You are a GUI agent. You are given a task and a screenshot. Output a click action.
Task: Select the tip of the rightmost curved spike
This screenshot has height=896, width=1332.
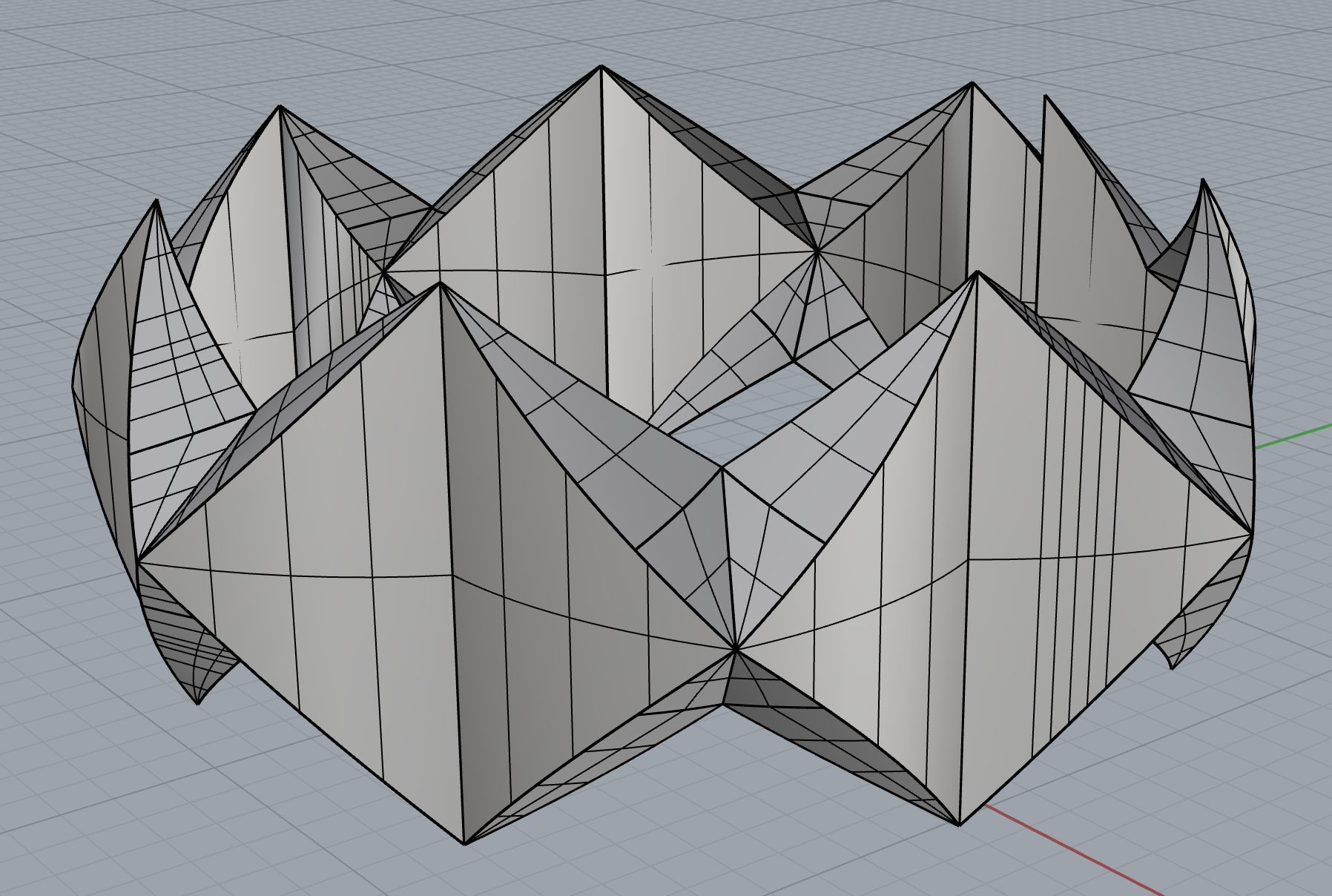(x=1202, y=180)
